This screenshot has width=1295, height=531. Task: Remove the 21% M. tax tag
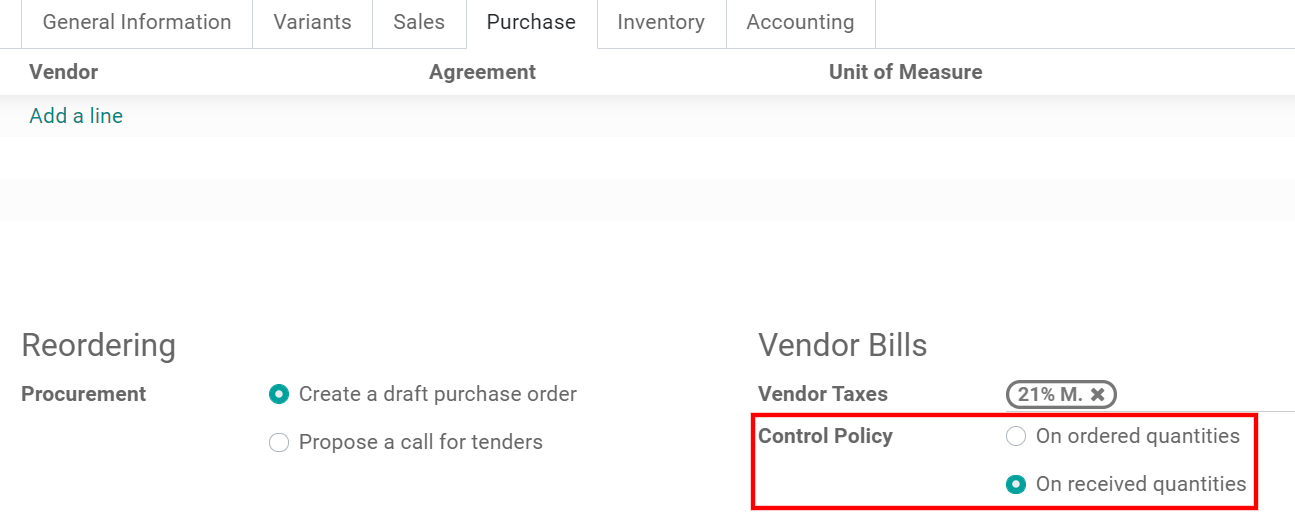click(x=1097, y=395)
